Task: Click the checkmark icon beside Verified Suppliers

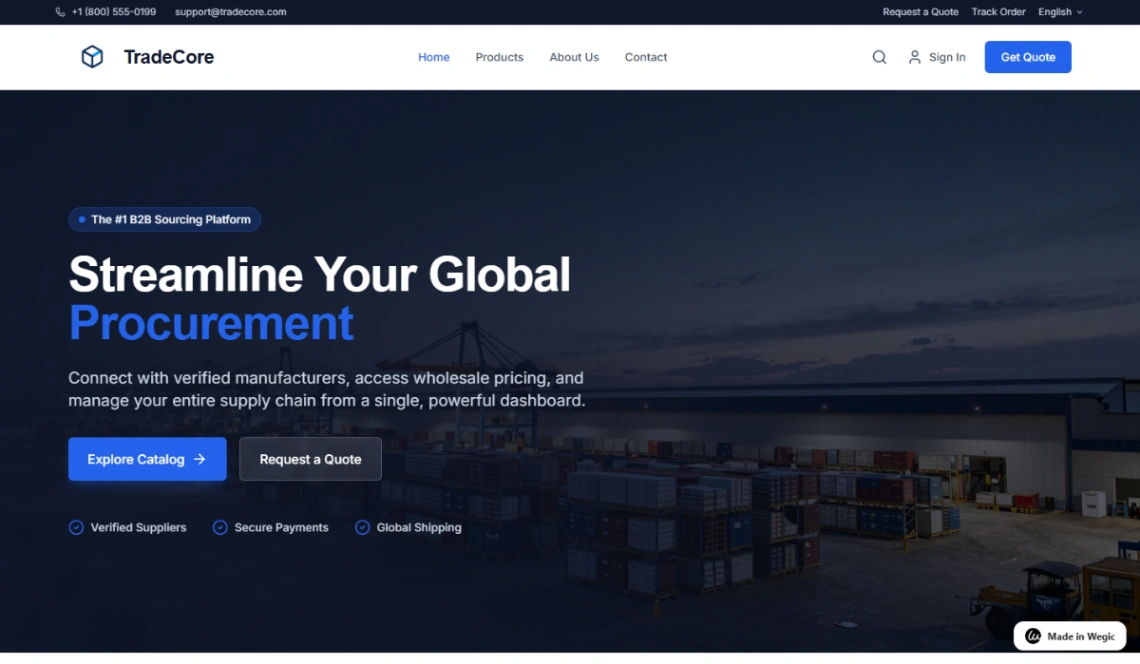Action: 76,527
